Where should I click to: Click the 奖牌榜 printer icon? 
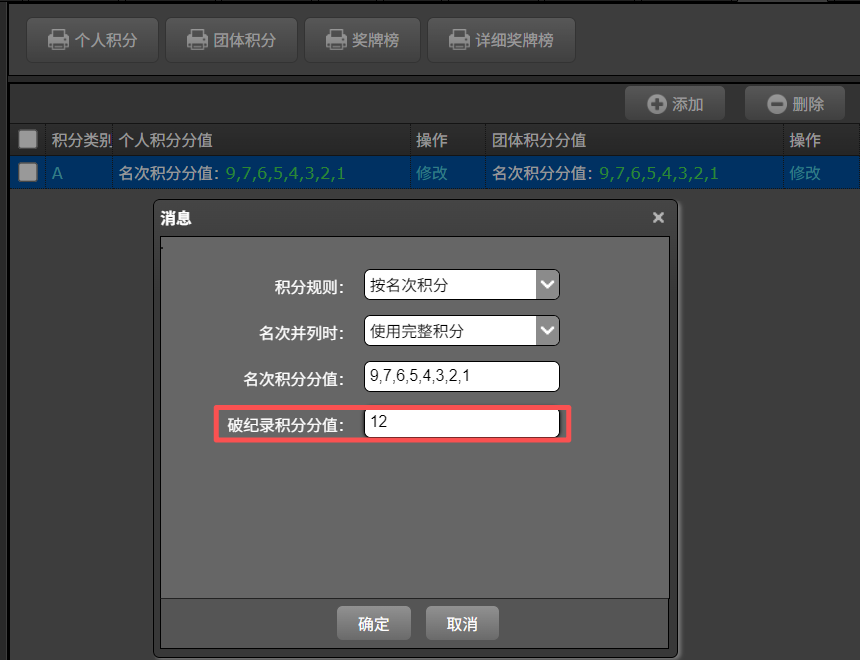tap(336, 41)
